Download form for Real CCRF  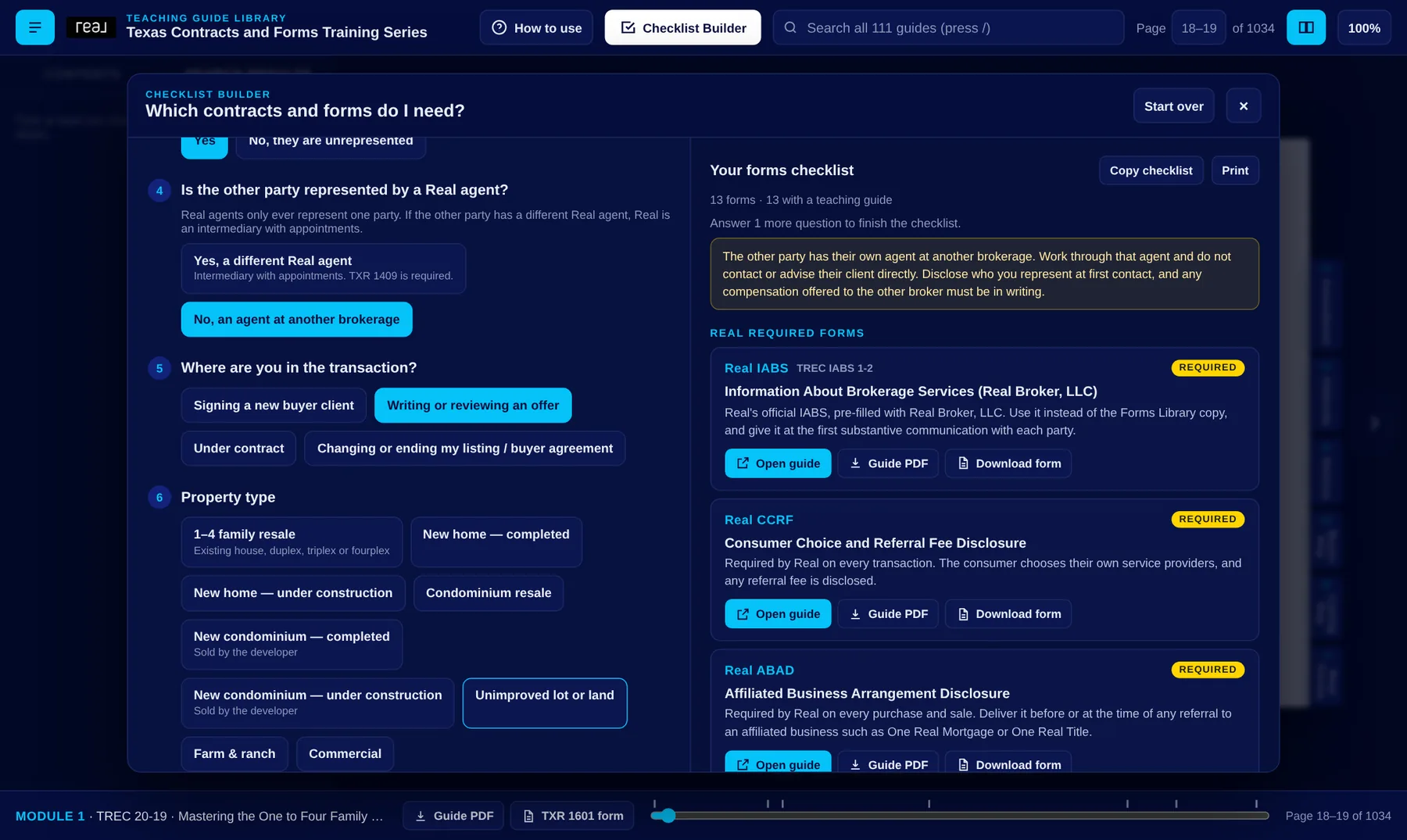coord(1008,614)
